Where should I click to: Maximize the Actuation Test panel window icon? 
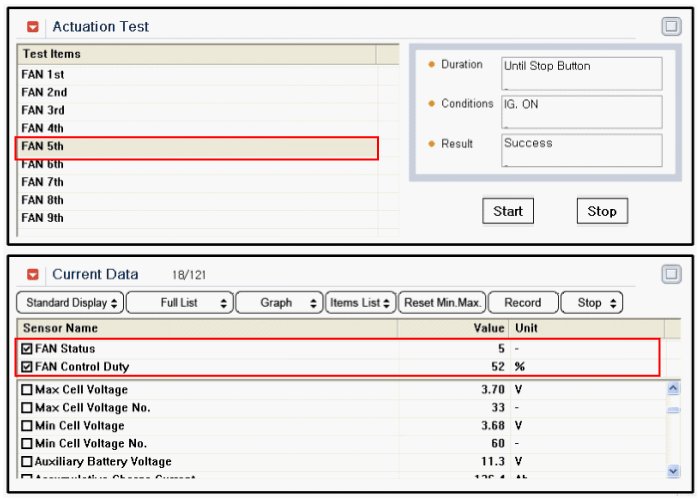pyautogui.click(x=671, y=27)
